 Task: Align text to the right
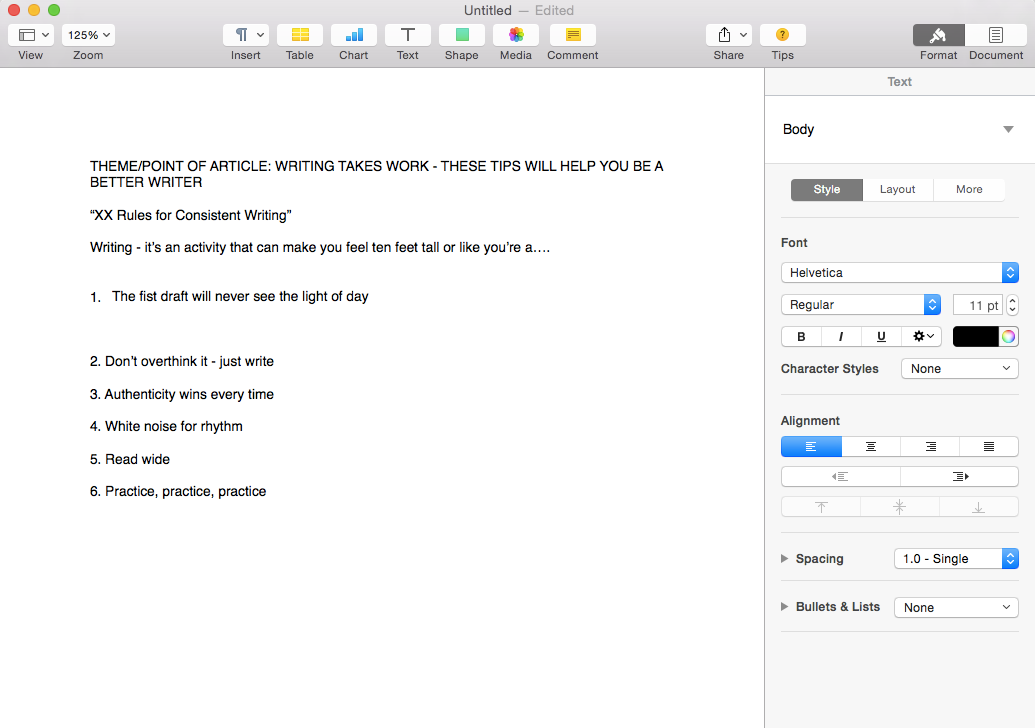930,447
